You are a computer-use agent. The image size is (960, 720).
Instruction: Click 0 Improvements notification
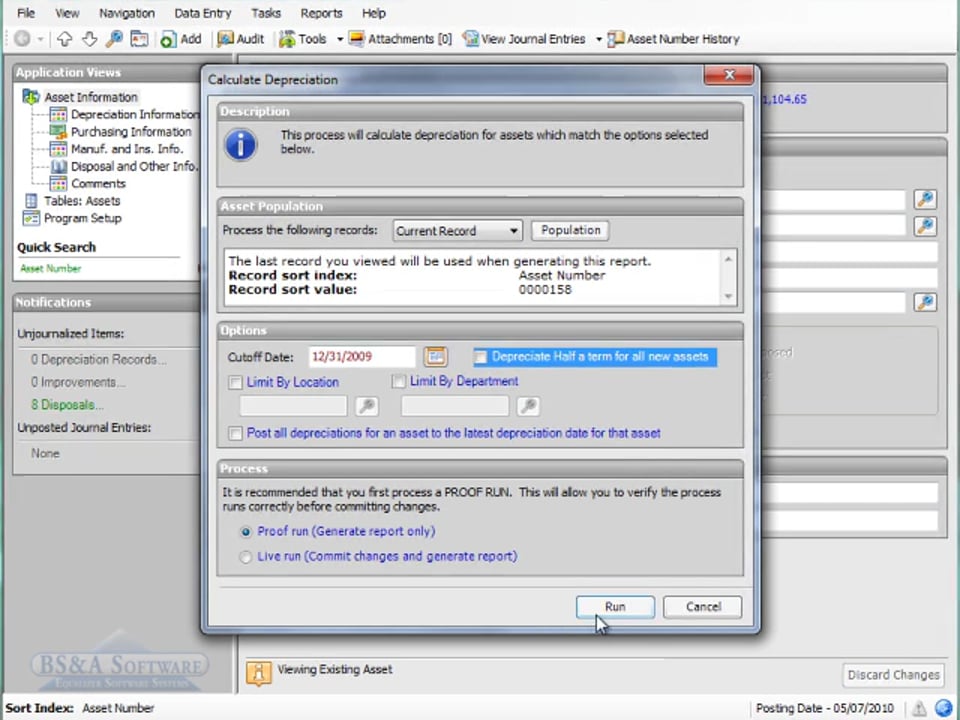click(78, 383)
